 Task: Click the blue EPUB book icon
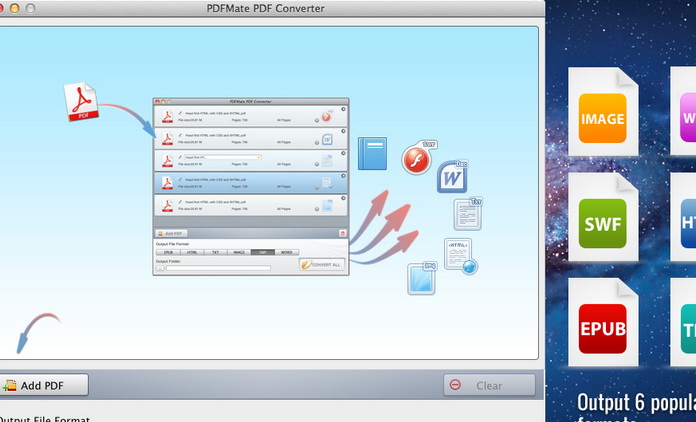(x=372, y=154)
